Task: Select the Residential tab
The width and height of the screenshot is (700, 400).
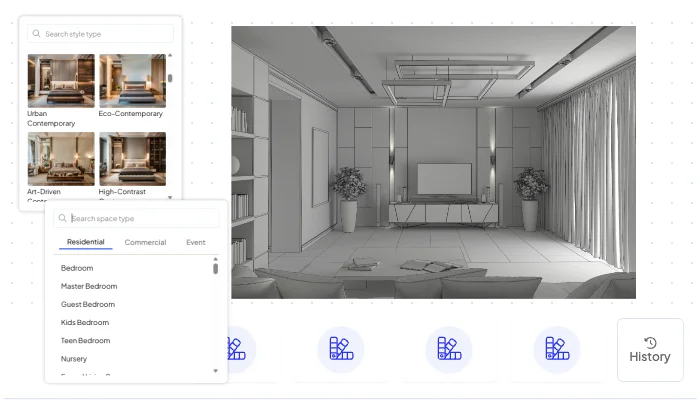Action: click(85, 242)
